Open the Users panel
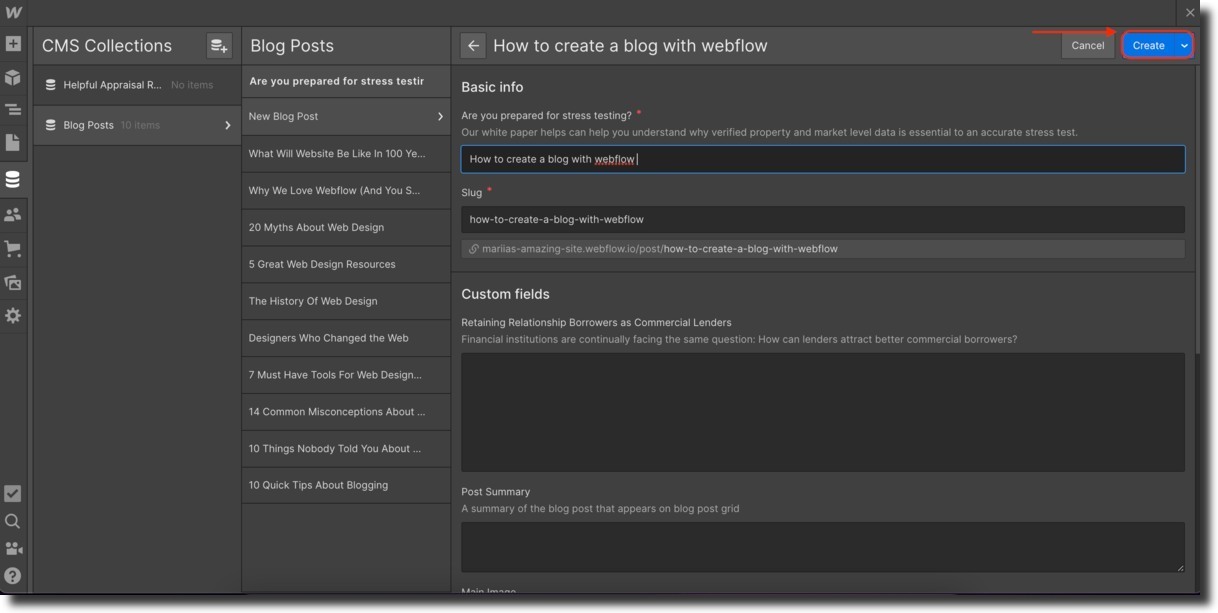This screenshot has width=1218, height=613. pos(13,214)
